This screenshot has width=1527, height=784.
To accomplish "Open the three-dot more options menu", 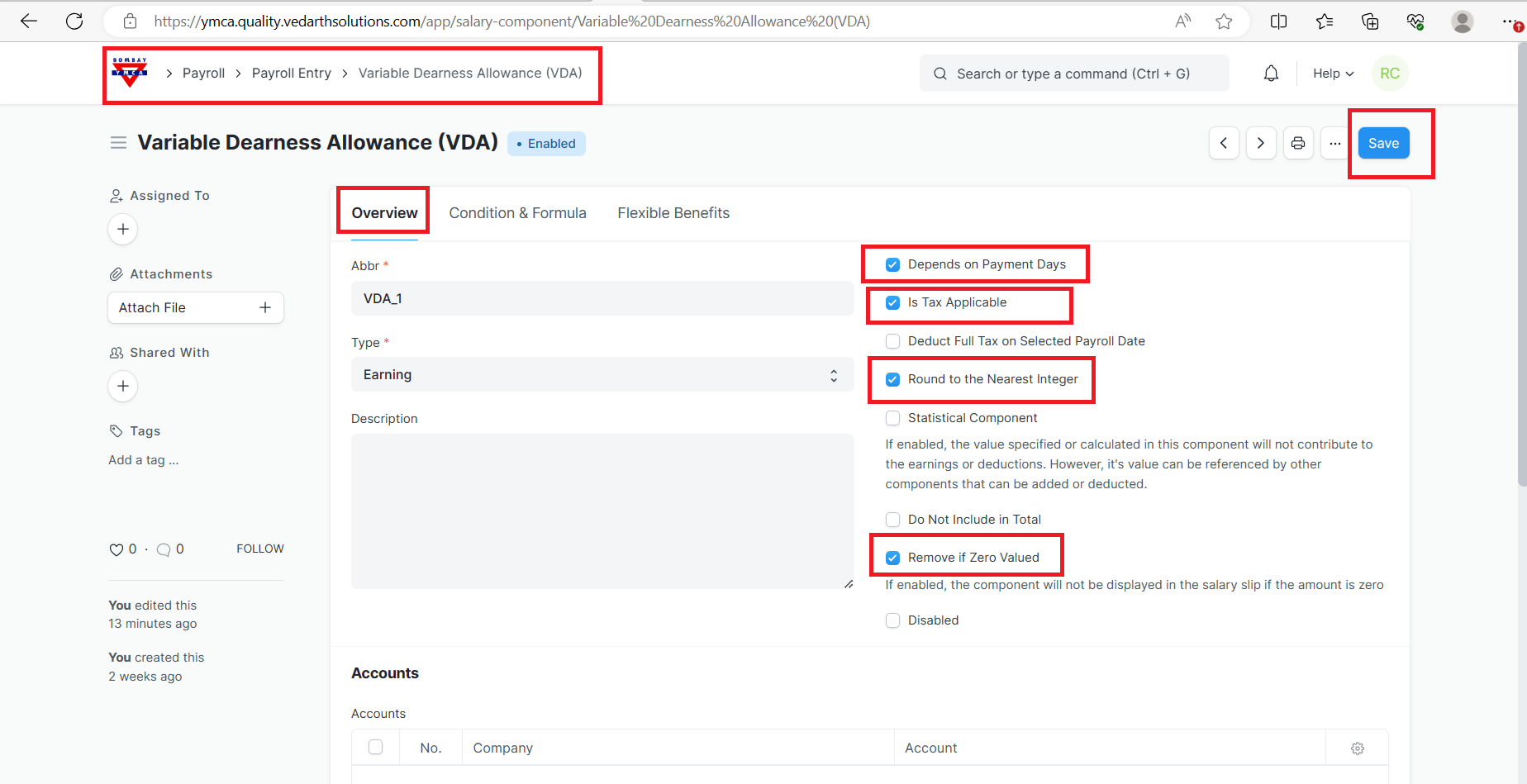I will click(x=1334, y=143).
